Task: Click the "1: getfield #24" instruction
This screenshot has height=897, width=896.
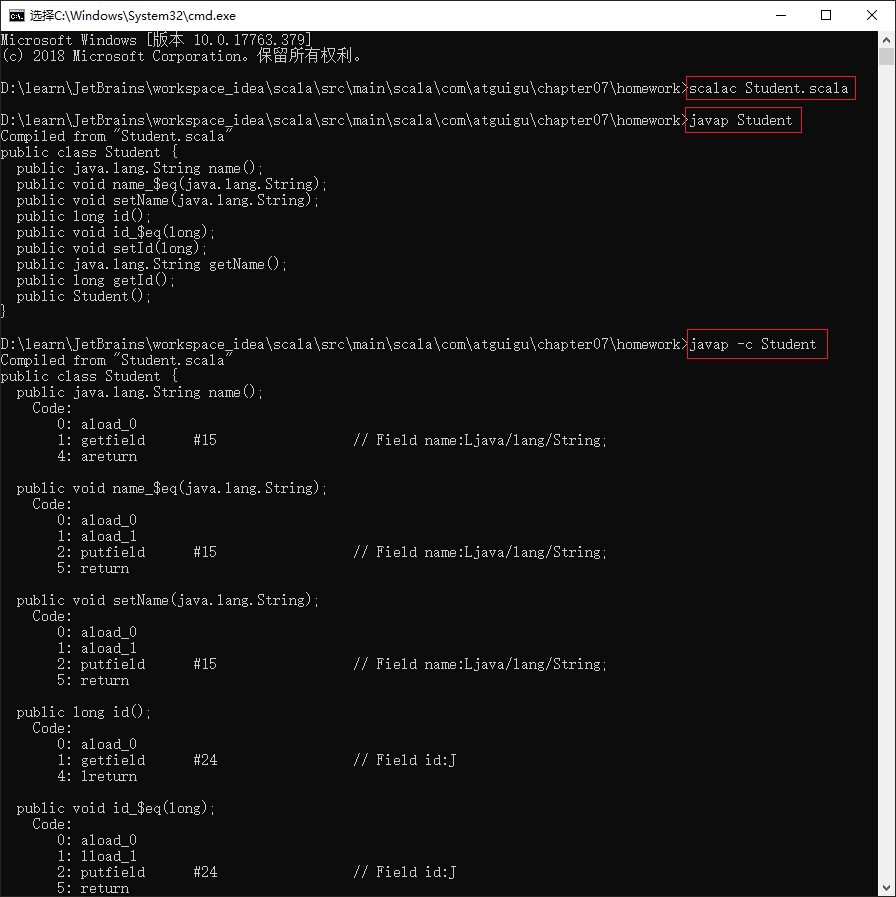Action: [137, 760]
